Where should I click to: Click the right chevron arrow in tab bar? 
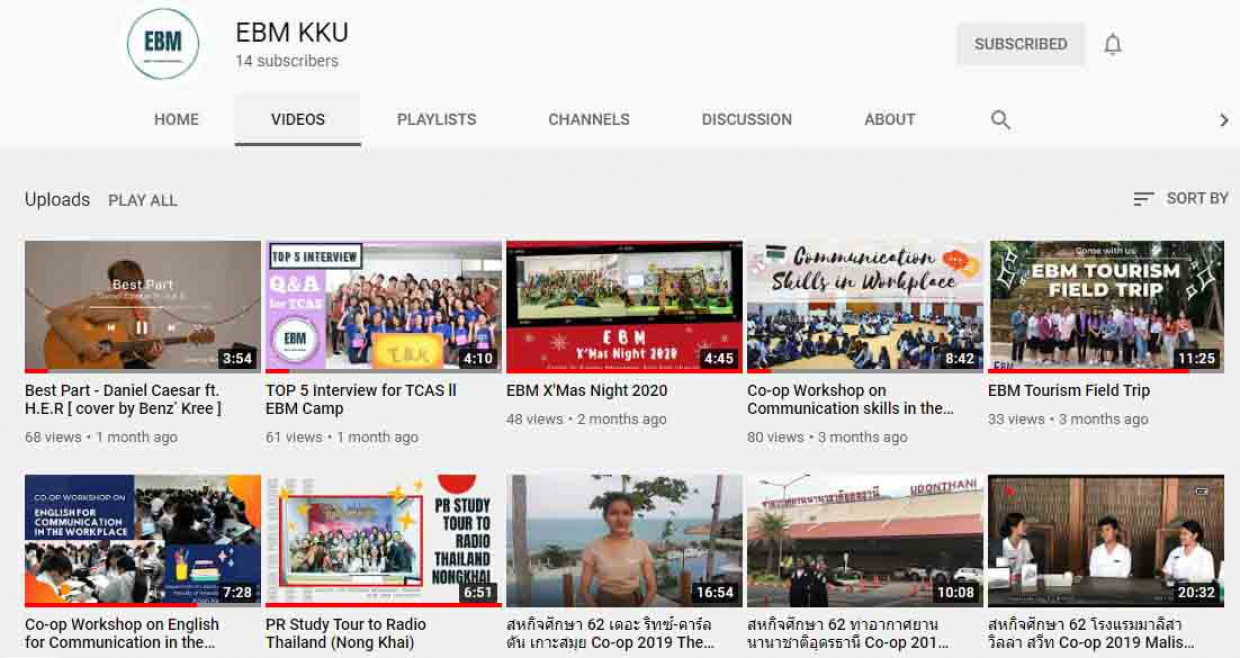click(1223, 120)
